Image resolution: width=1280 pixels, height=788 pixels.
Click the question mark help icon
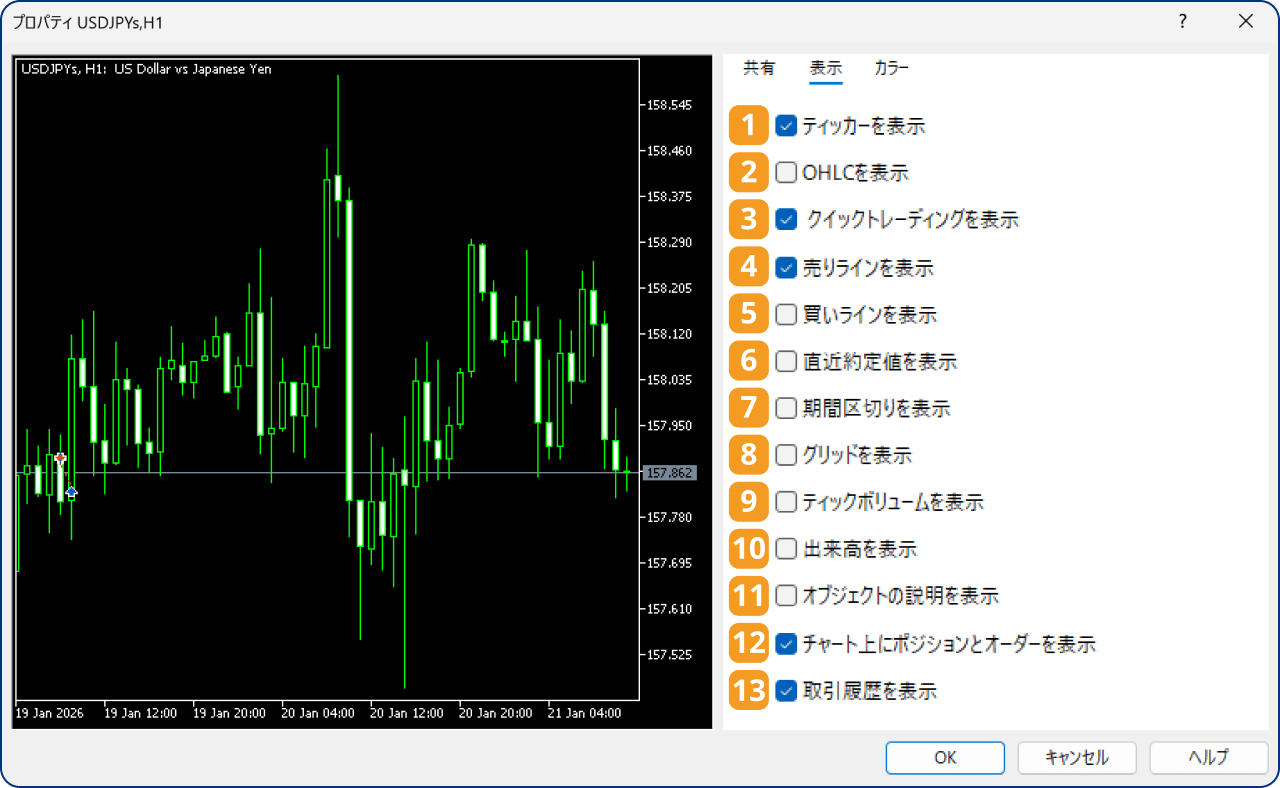1182,21
